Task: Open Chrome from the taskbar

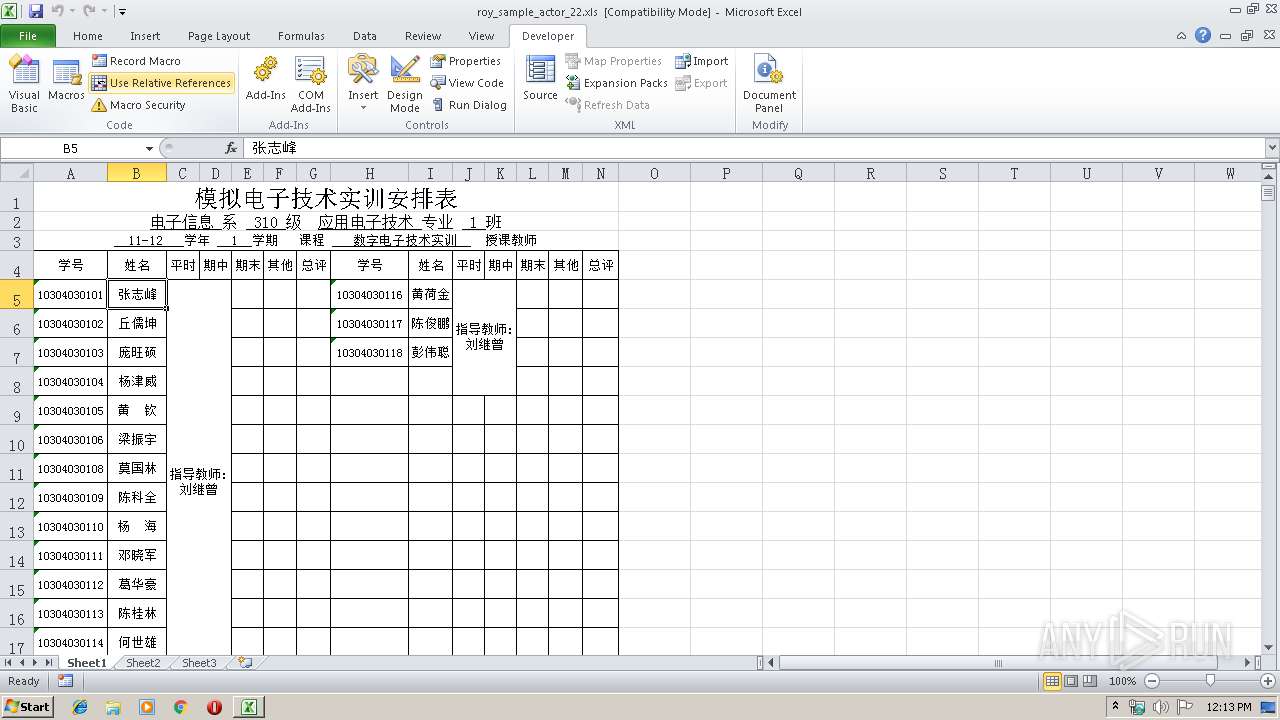Action: tap(180, 707)
